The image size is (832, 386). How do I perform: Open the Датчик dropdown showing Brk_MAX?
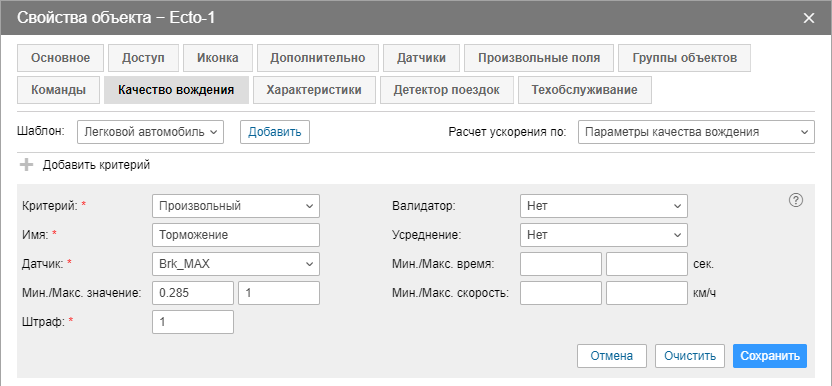(236, 264)
